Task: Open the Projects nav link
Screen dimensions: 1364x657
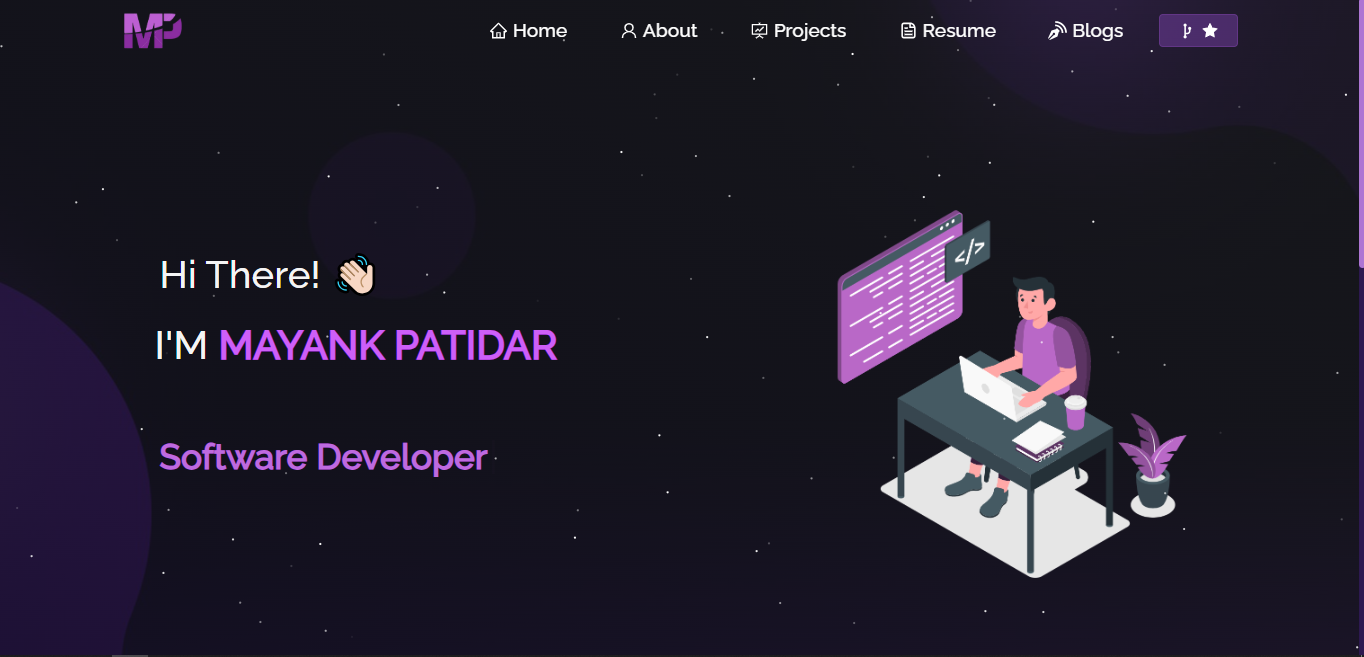Action: pyautogui.click(x=798, y=31)
